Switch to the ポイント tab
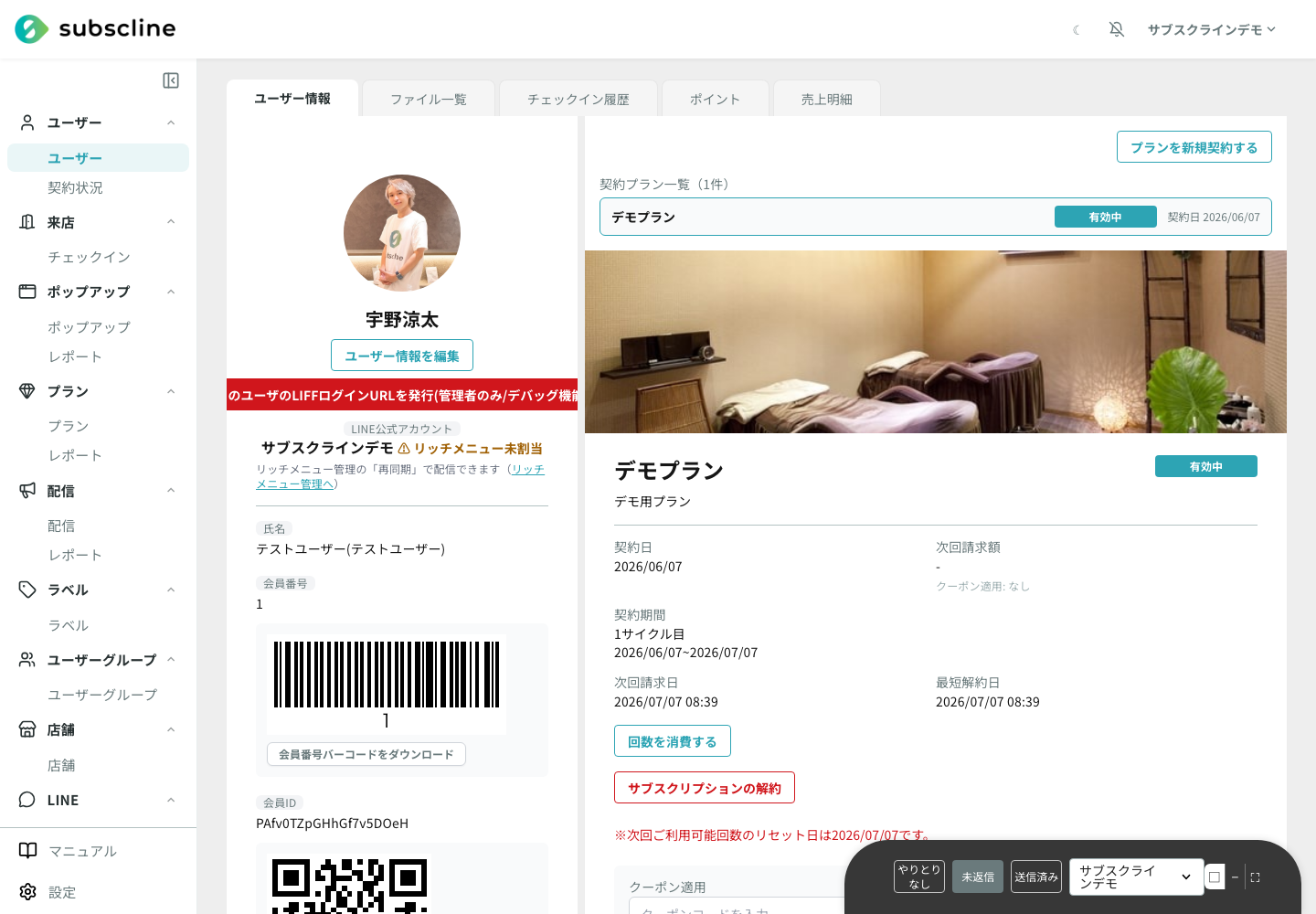The width and height of the screenshot is (1316, 914). point(715,99)
